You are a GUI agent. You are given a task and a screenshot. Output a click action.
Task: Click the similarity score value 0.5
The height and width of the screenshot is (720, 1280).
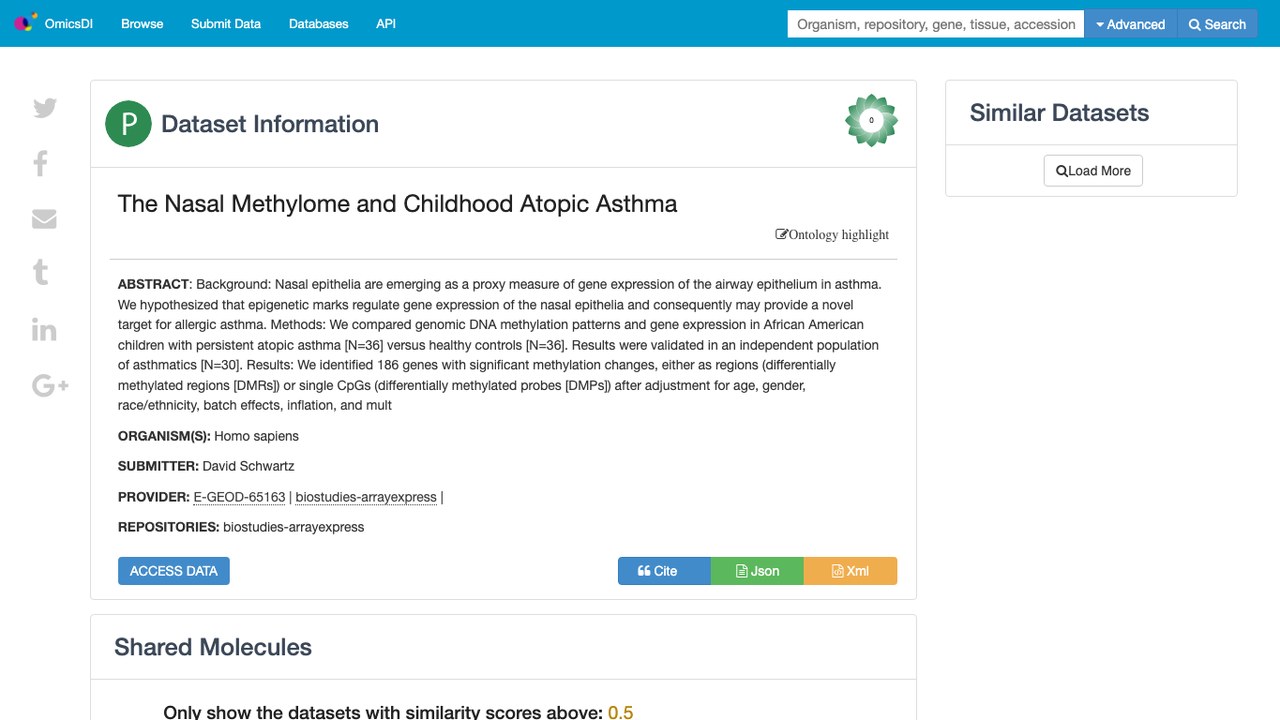pyautogui.click(x=621, y=712)
